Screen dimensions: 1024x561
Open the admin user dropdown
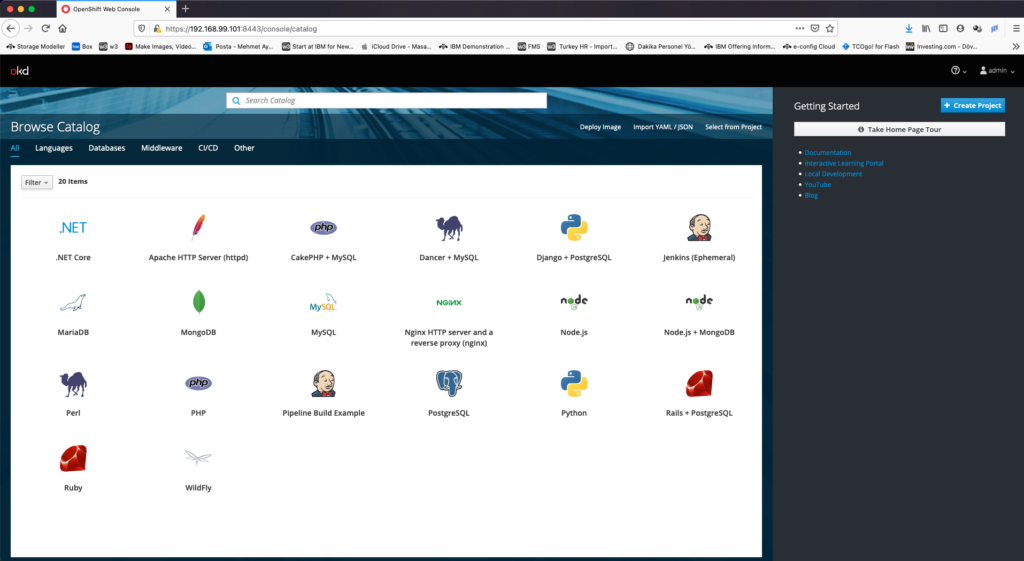(997, 71)
